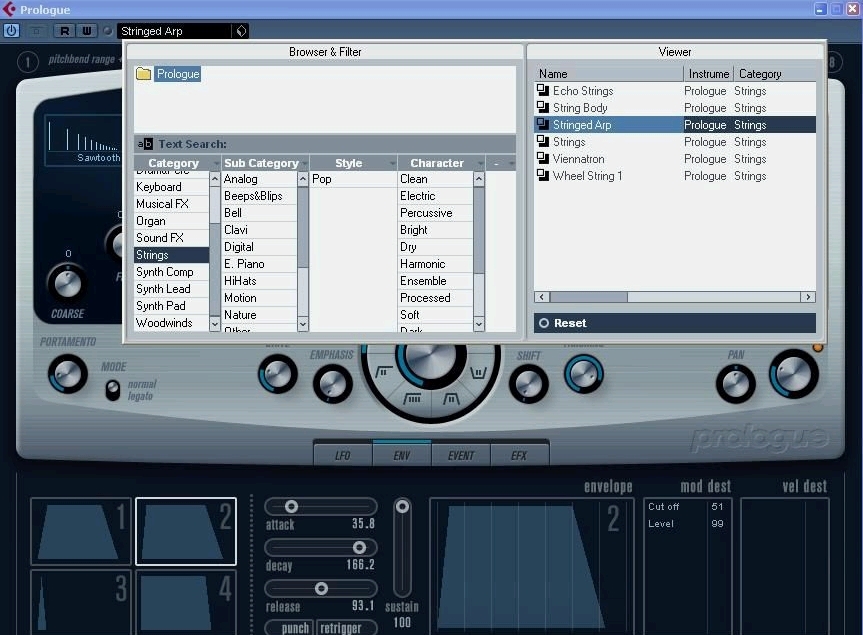This screenshot has width=863, height=635.
Task: Click String Body preset icon
Action: pyautogui.click(x=543, y=107)
